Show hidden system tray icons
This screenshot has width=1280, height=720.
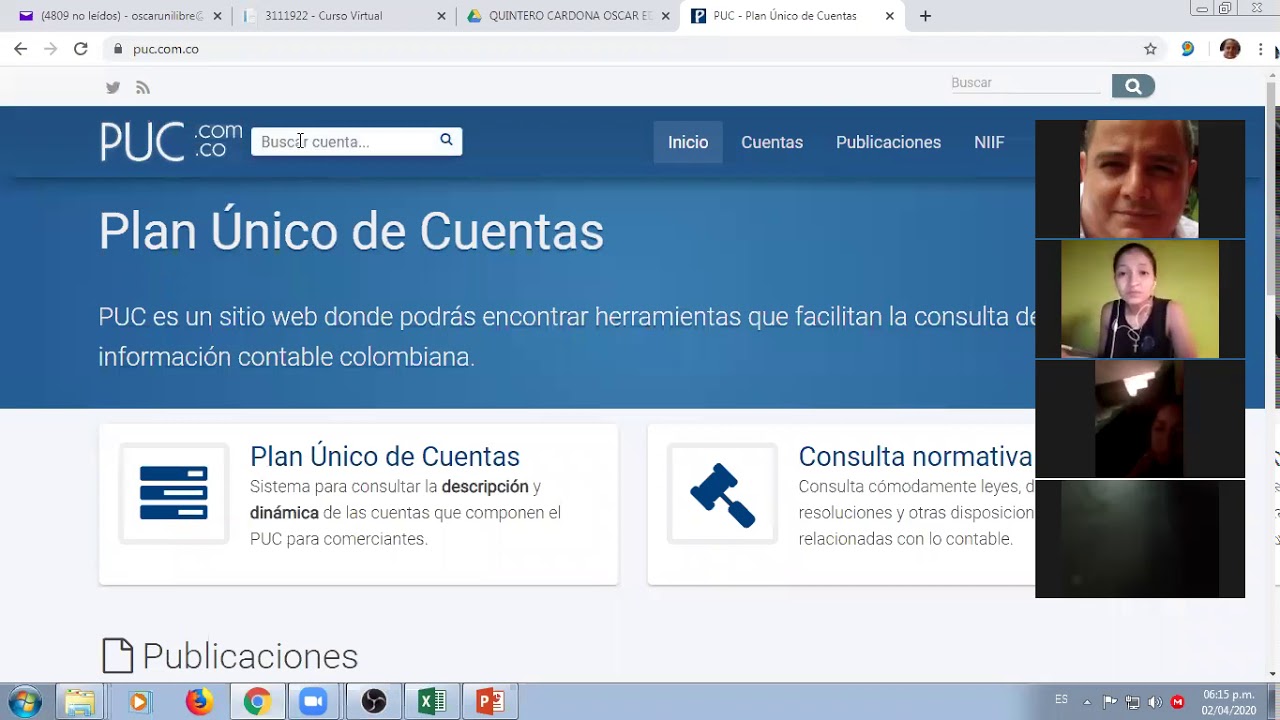coord(1087,702)
